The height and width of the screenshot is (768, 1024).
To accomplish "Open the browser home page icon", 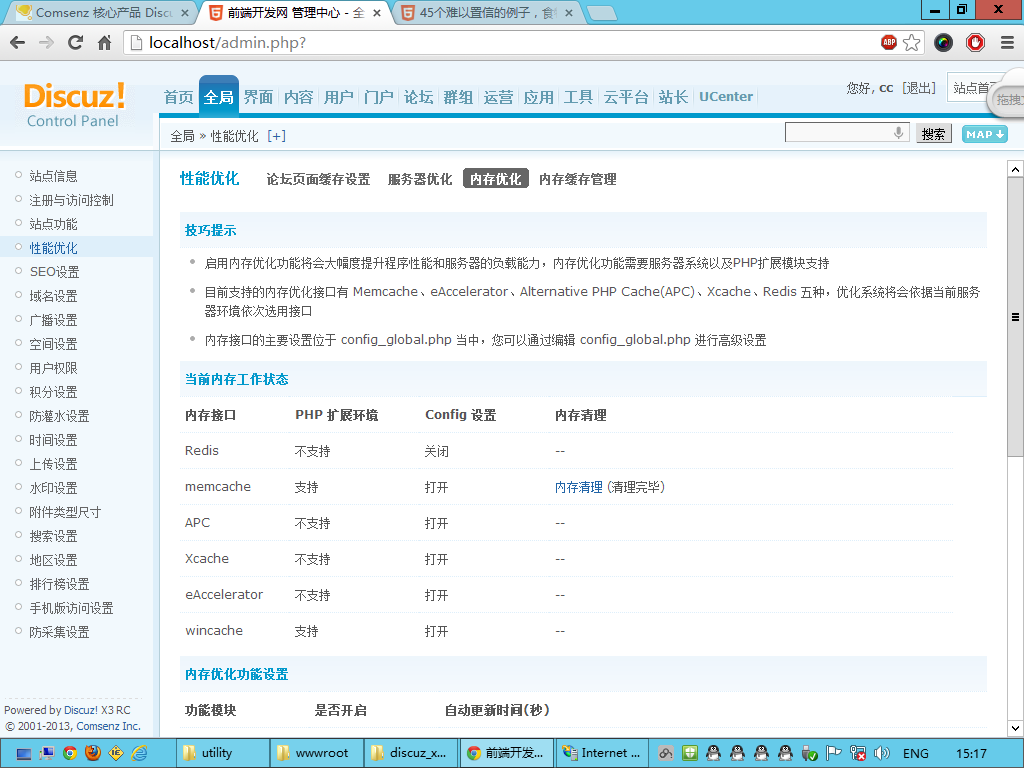I will (x=104, y=43).
